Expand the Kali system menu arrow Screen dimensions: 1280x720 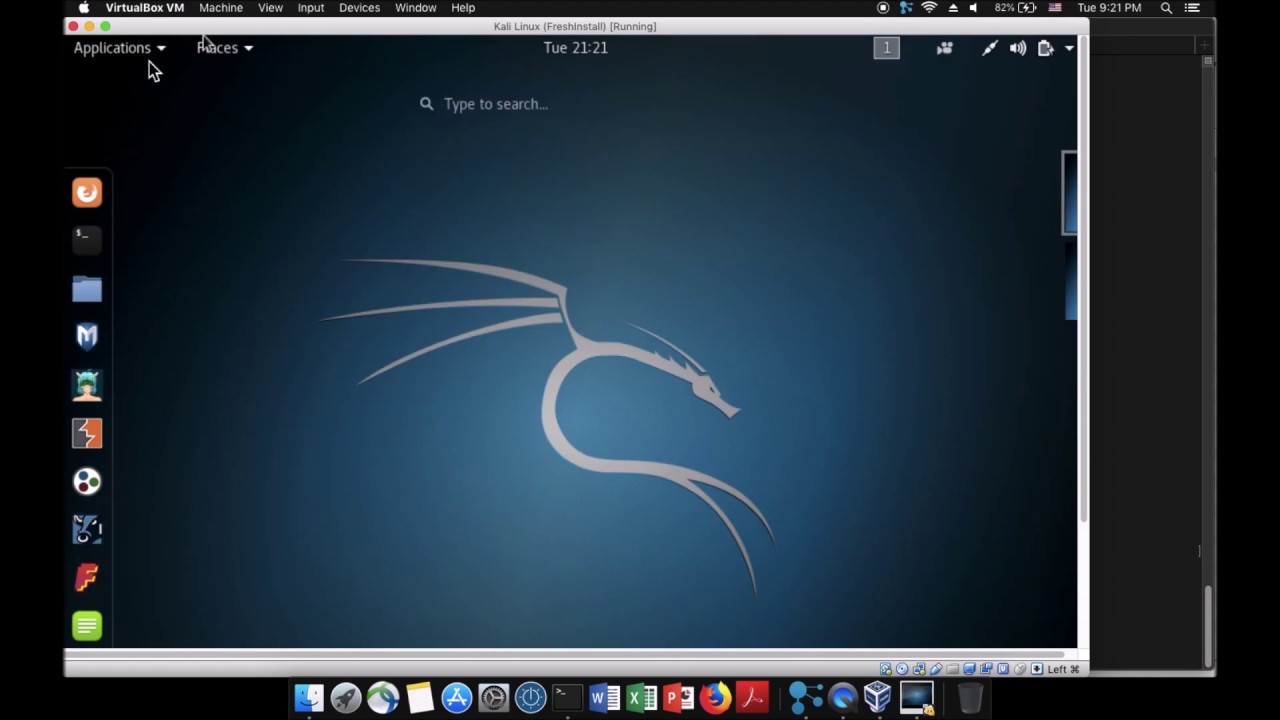(1069, 48)
